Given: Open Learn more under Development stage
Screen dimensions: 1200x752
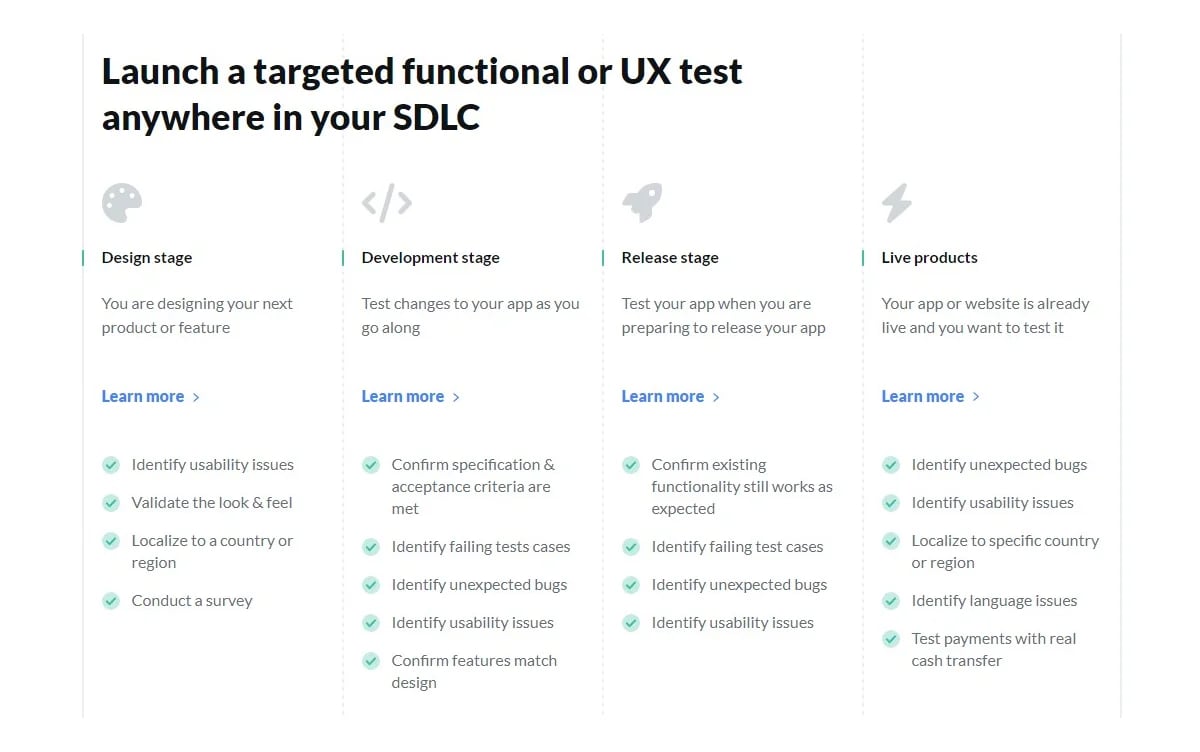Looking at the screenshot, I should [403, 396].
